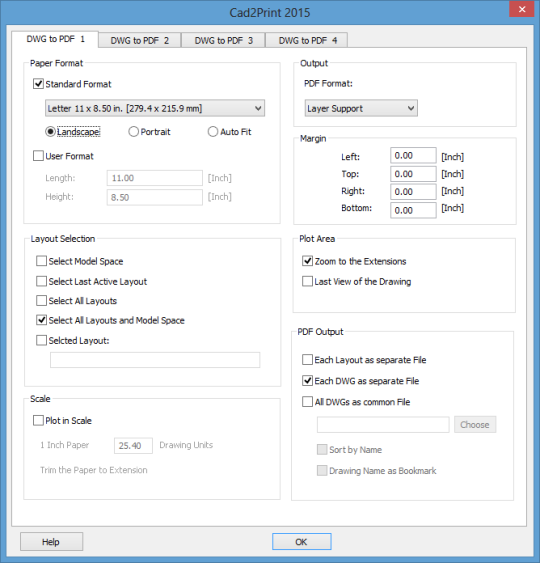Click the Right margin field
This screenshot has width=540, height=563.
[x=413, y=192]
